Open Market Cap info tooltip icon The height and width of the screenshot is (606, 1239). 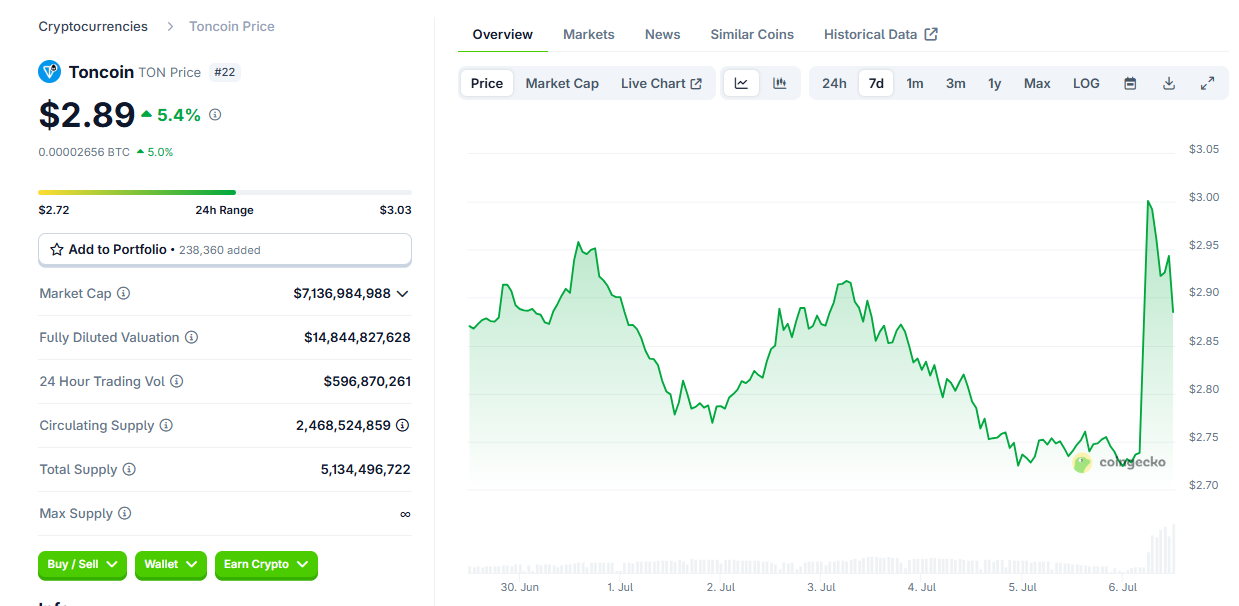click(x=124, y=294)
